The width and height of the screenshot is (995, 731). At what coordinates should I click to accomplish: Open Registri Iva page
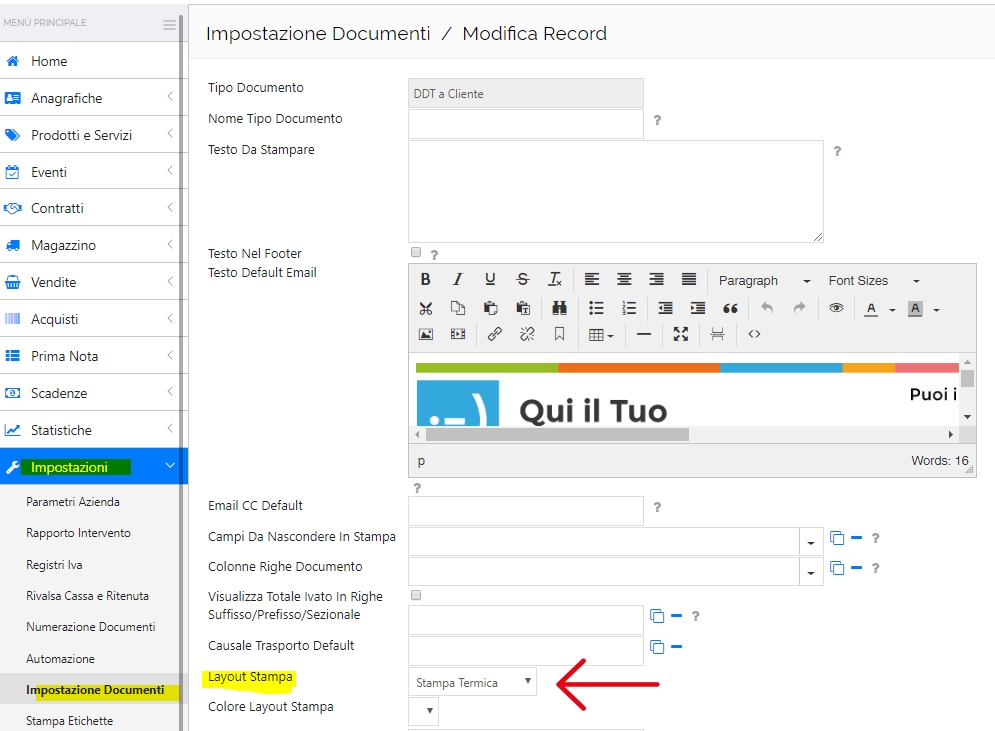click(54, 565)
